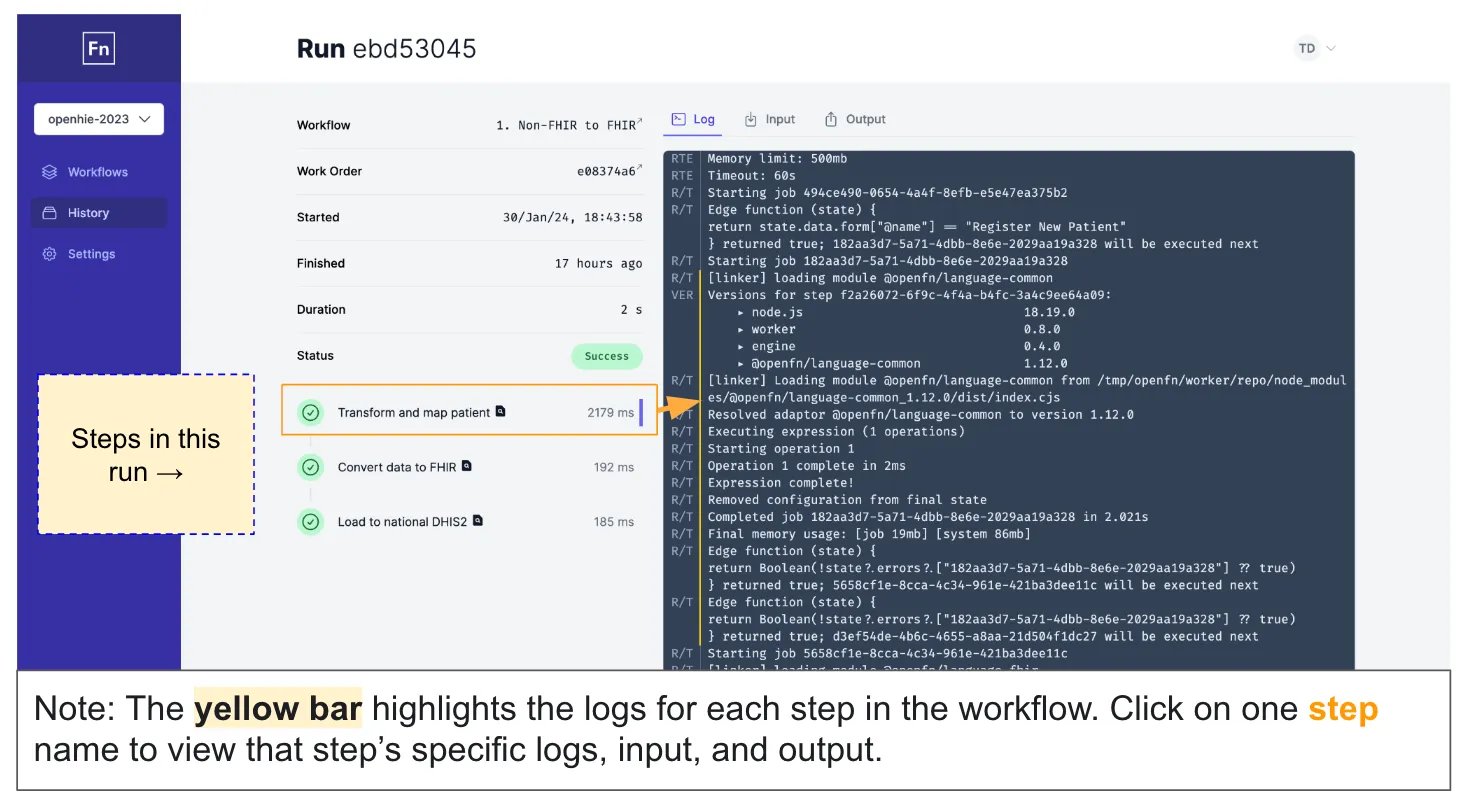This screenshot has height=802, width=1472.
Task: Click log line 'Executing expression (1 operations)'
Action: pyautogui.click(x=836, y=432)
